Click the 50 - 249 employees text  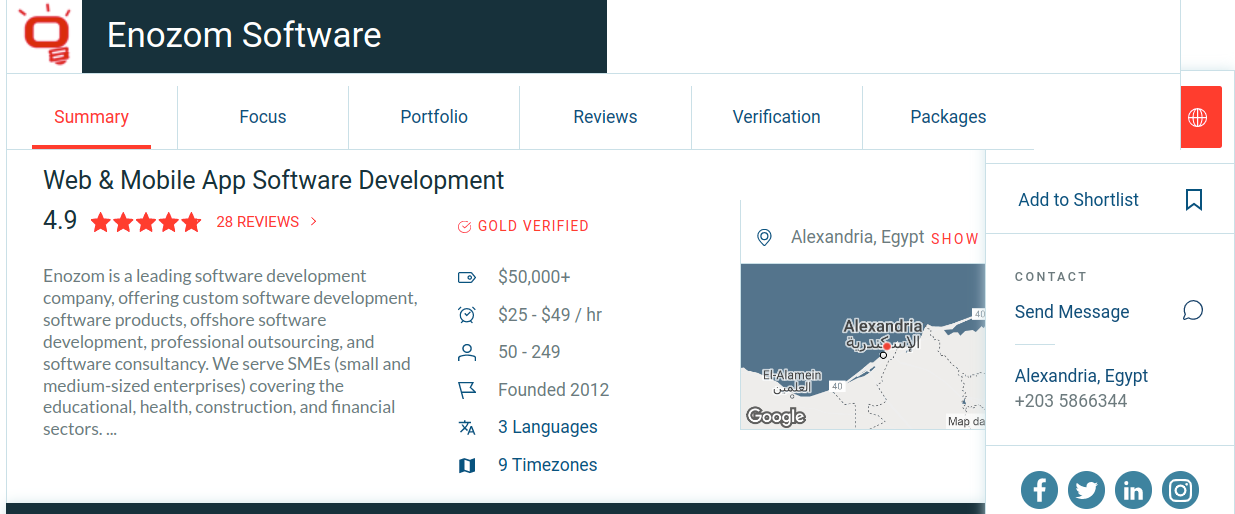point(529,352)
